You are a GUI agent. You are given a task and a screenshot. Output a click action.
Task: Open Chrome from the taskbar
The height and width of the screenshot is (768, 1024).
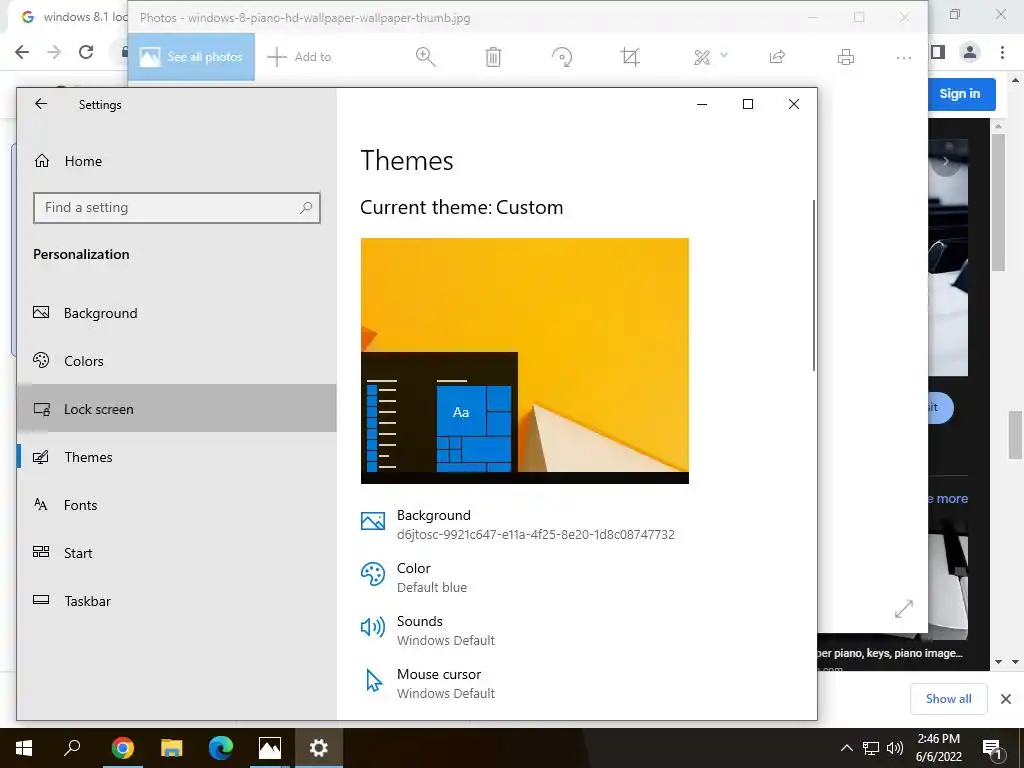coord(122,748)
